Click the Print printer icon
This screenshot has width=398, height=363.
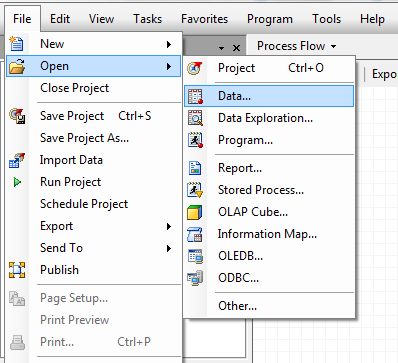[x=17, y=342]
